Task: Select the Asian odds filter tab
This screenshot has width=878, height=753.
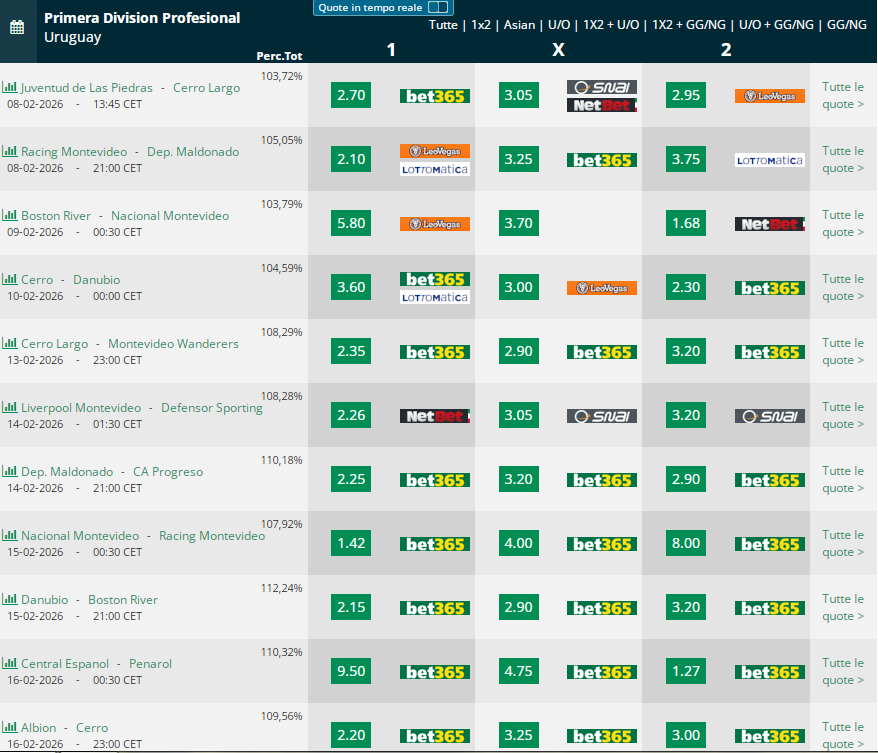Action: point(519,25)
